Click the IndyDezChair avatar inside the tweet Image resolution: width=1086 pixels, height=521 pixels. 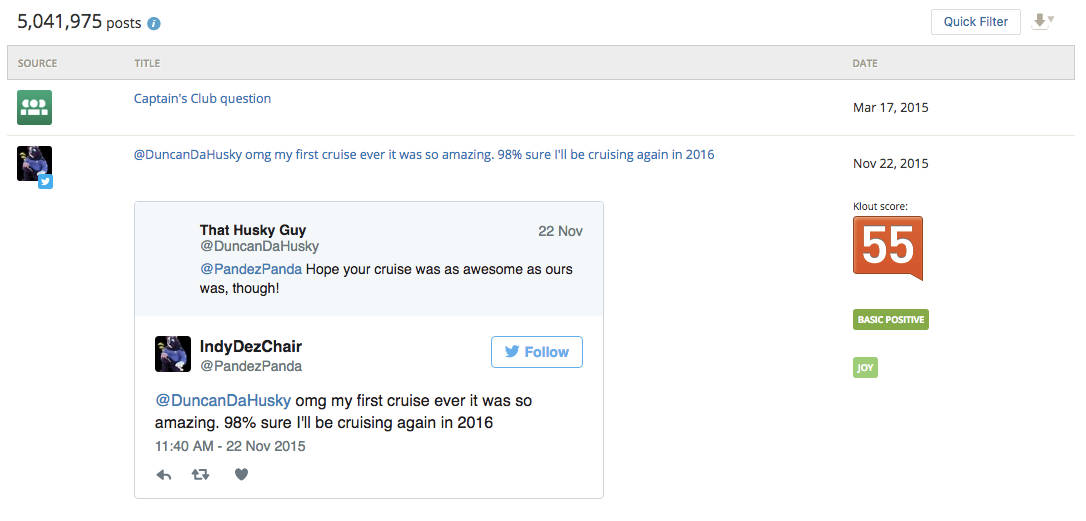[x=172, y=354]
